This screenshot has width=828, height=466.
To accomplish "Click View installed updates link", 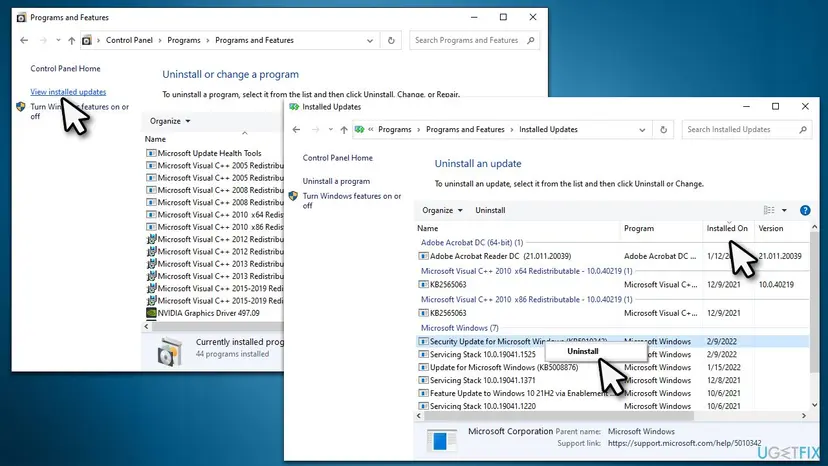I will pos(68,91).
